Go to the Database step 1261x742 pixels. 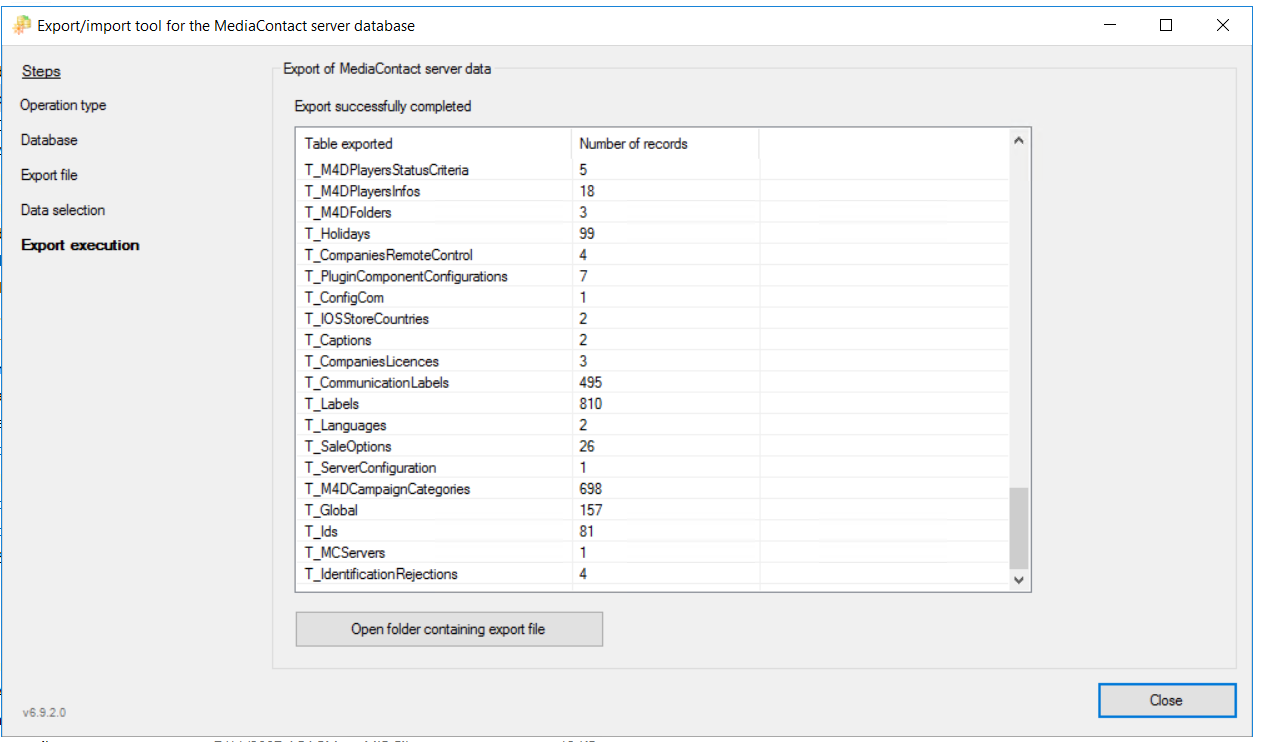point(49,140)
